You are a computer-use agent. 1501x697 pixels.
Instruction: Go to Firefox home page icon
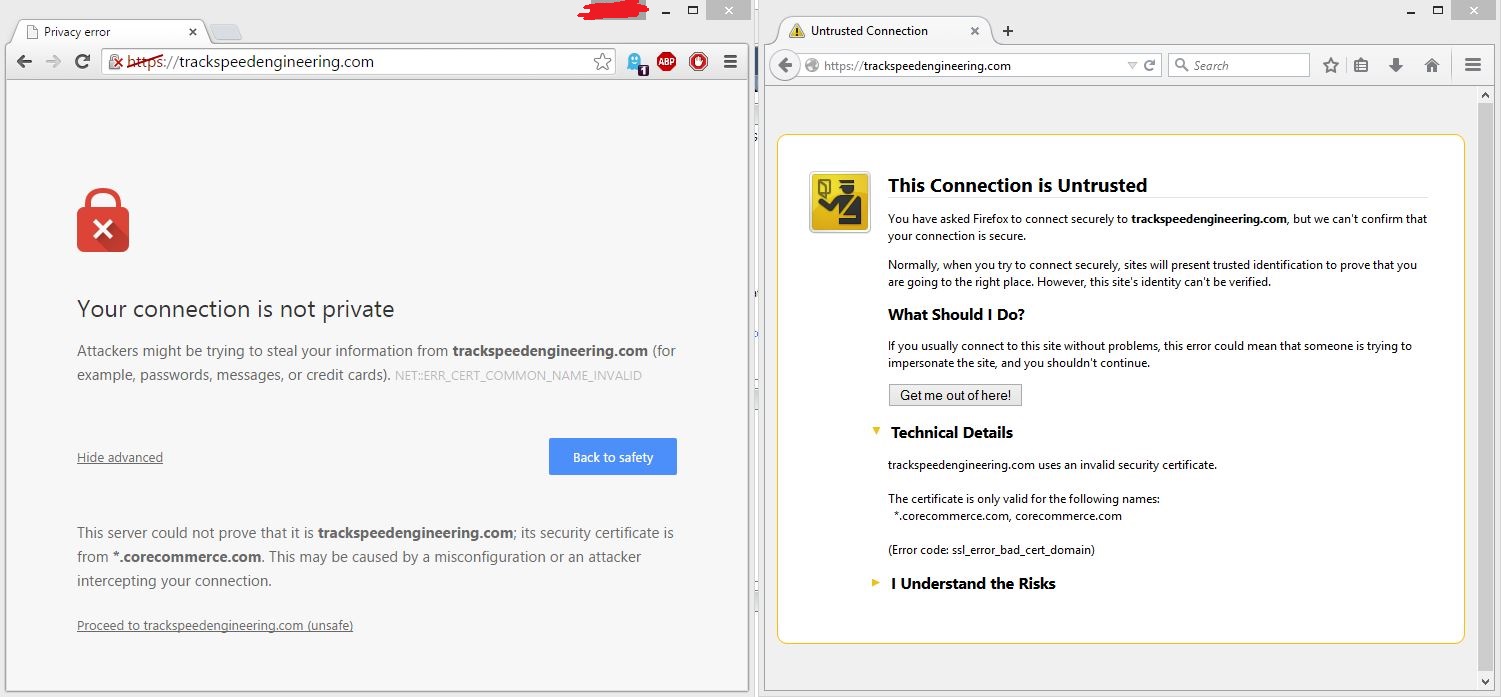[1432, 65]
